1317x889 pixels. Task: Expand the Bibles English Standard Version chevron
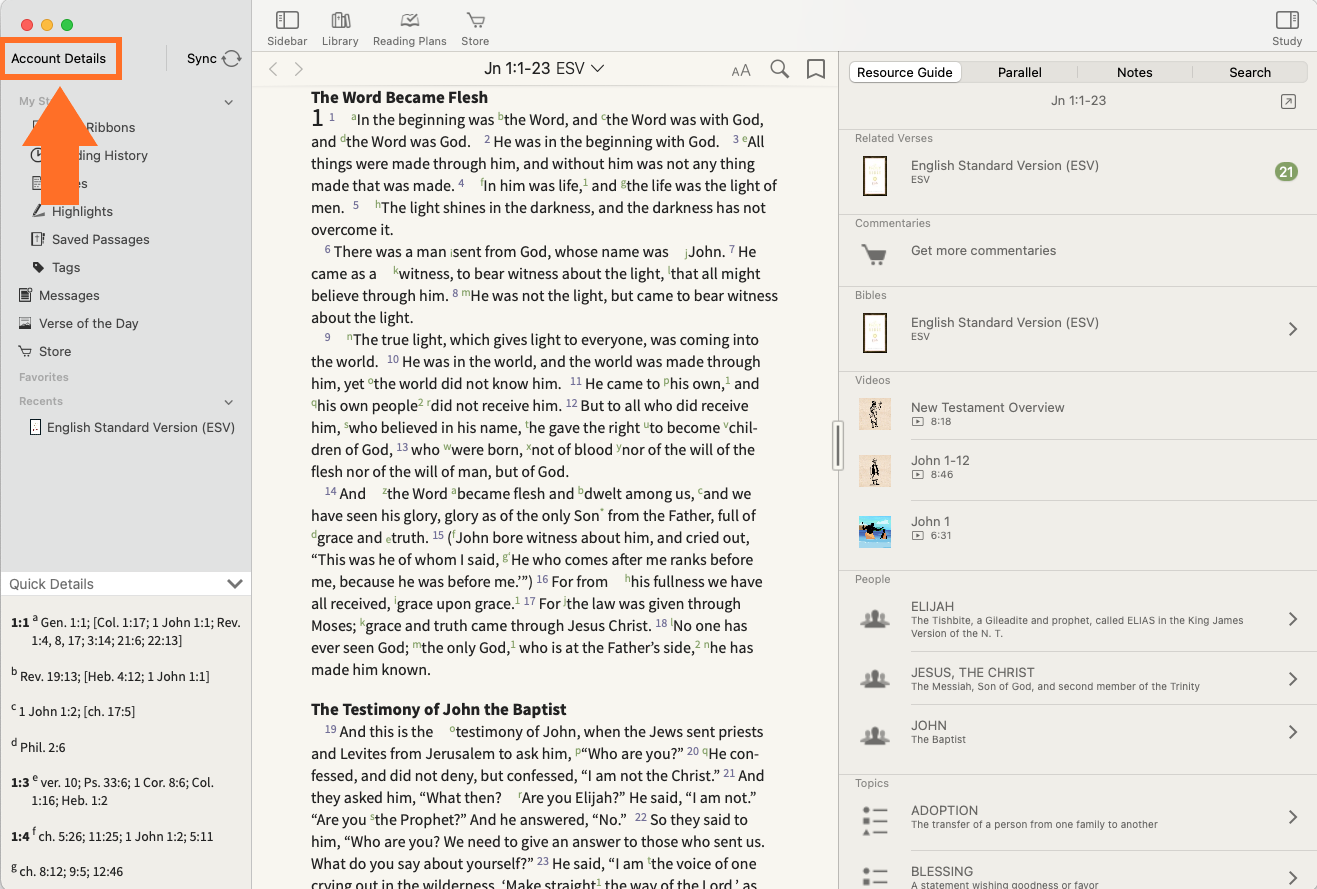point(1293,329)
